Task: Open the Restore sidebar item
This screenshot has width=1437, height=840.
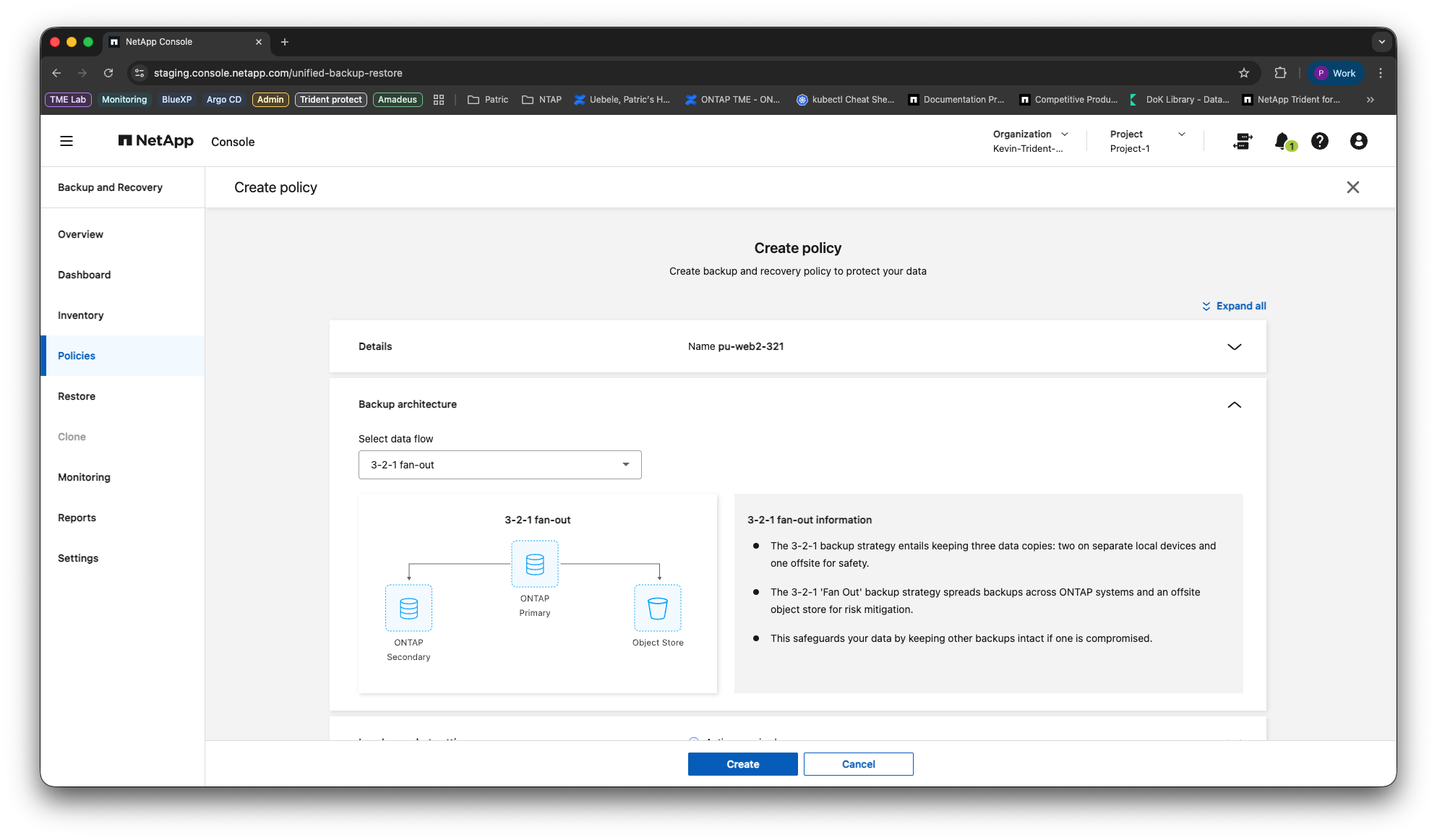Action: [x=77, y=396]
